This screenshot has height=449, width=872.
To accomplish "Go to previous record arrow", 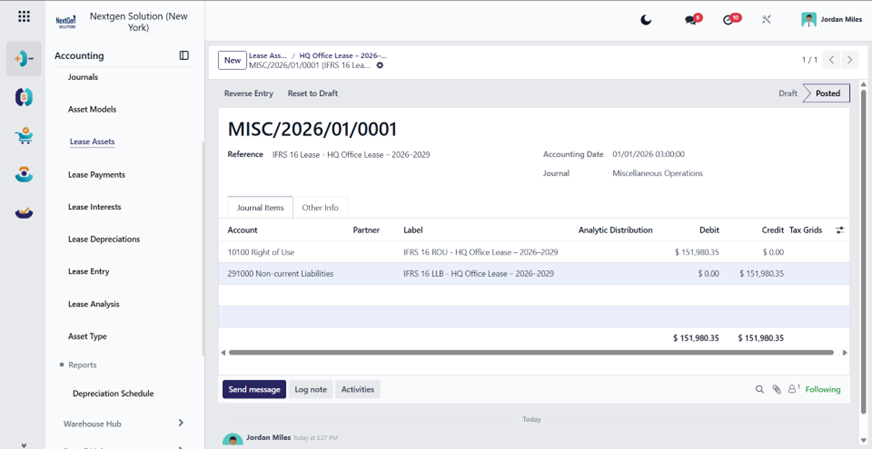I will (831, 60).
